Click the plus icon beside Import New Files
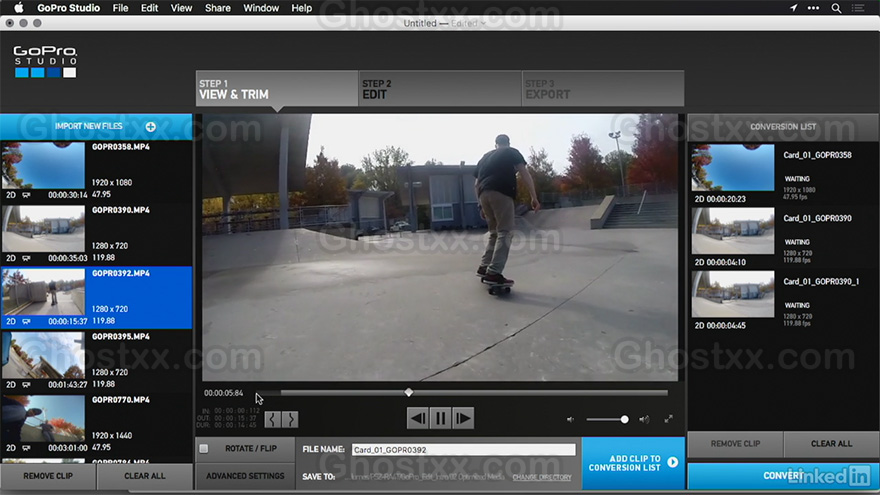The width and height of the screenshot is (880, 495). 150,127
